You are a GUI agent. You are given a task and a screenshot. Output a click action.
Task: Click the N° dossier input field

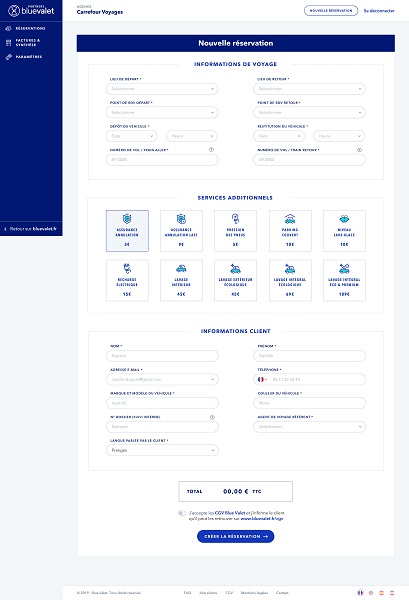tap(162, 427)
